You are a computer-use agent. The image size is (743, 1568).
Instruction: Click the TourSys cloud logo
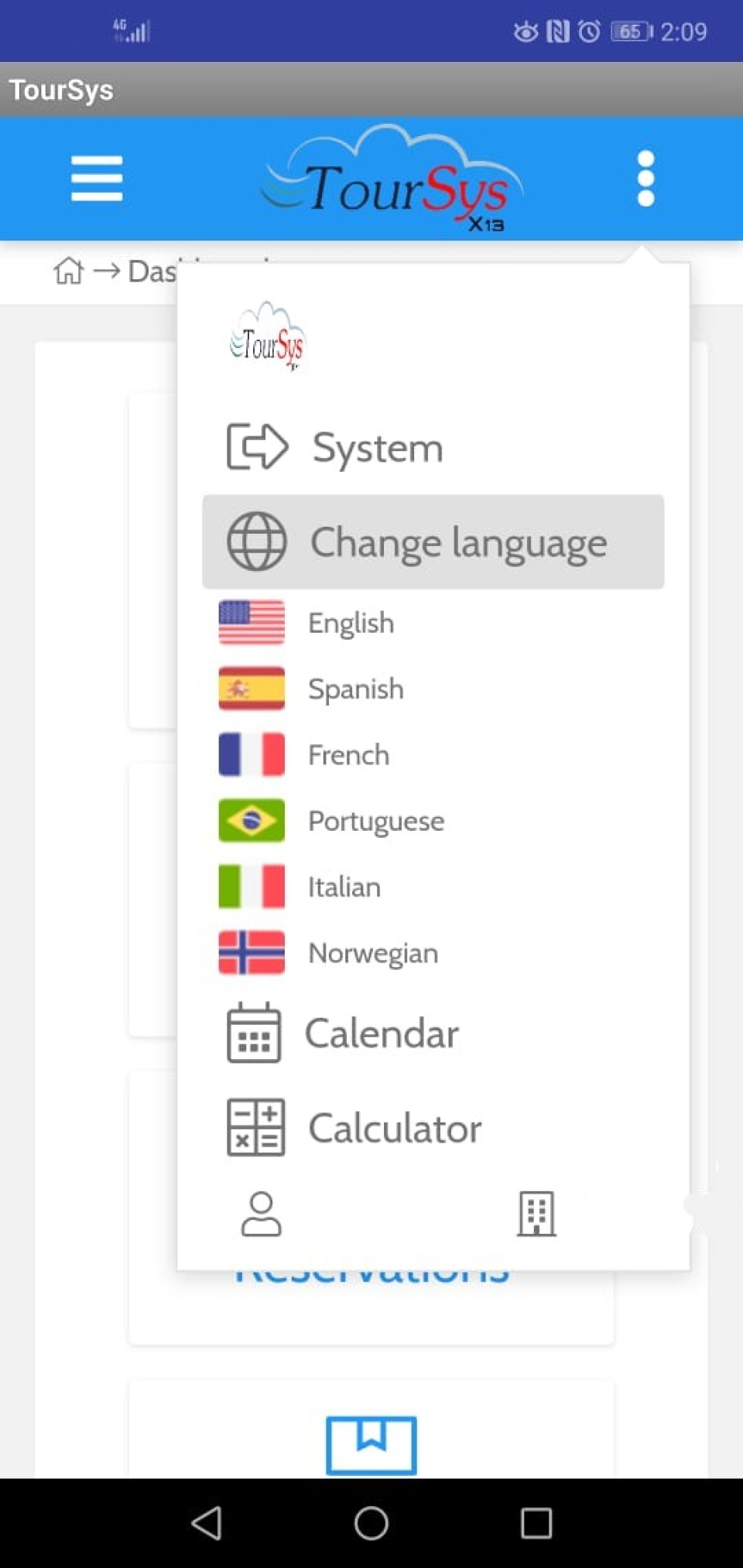pos(391,178)
